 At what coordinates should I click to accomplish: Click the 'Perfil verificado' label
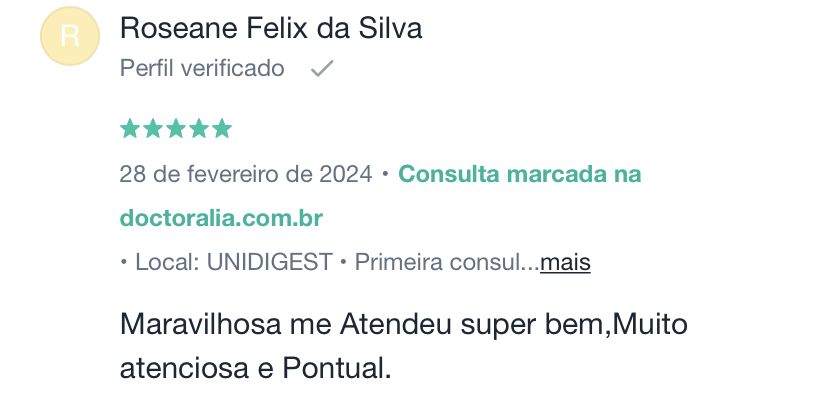pyautogui.click(x=202, y=69)
